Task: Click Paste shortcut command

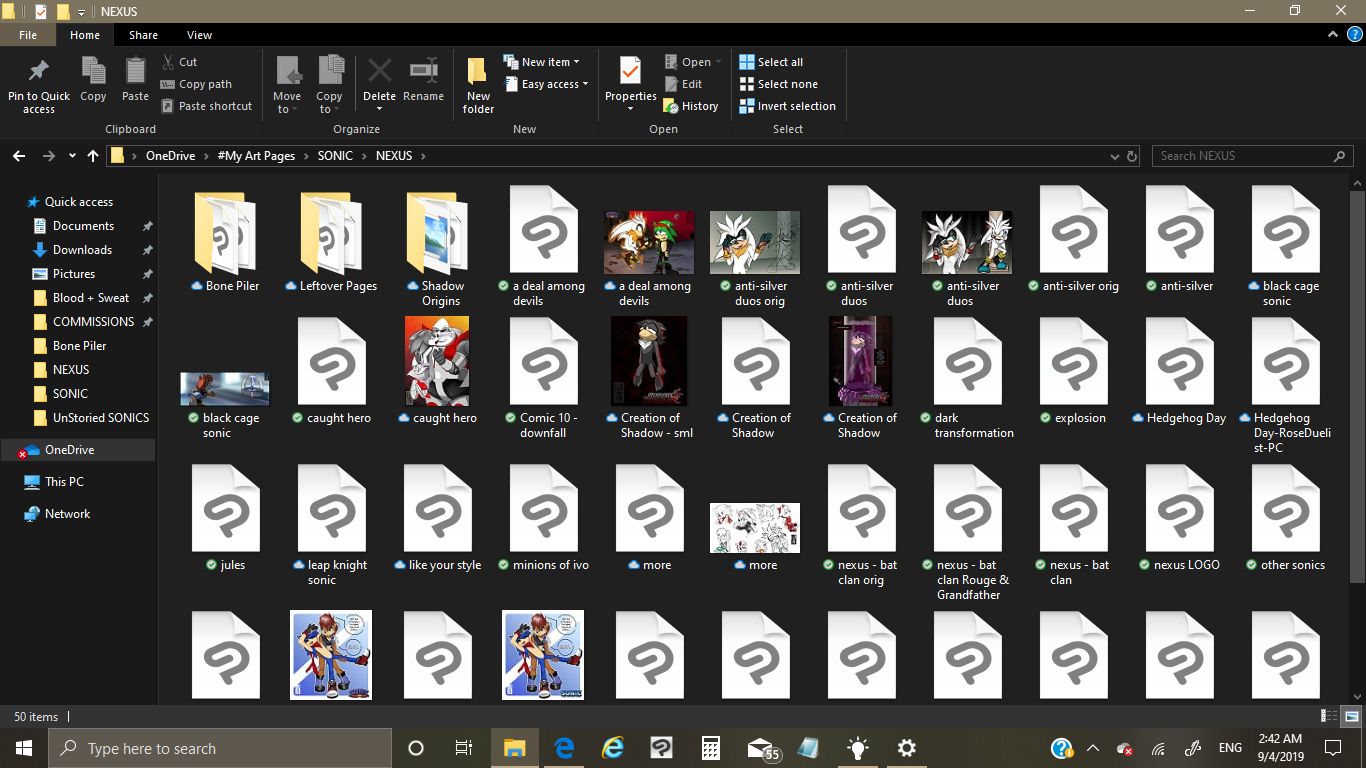Action: pos(206,106)
